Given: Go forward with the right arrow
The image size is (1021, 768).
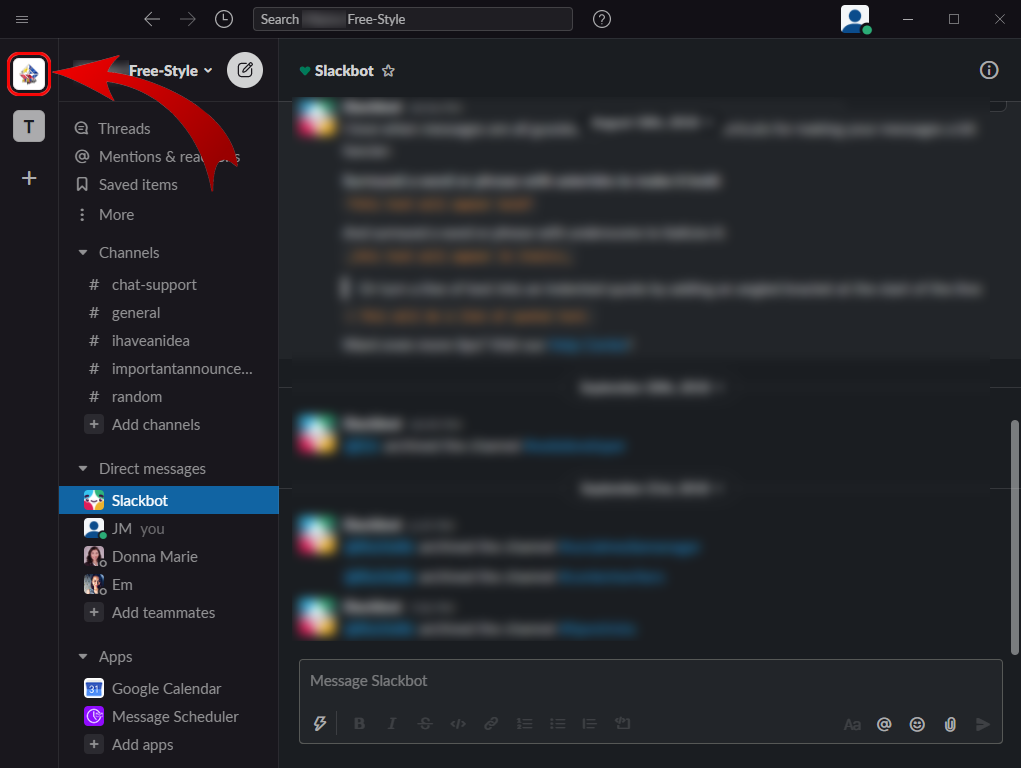Looking at the screenshot, I should [x=188, y=20].
